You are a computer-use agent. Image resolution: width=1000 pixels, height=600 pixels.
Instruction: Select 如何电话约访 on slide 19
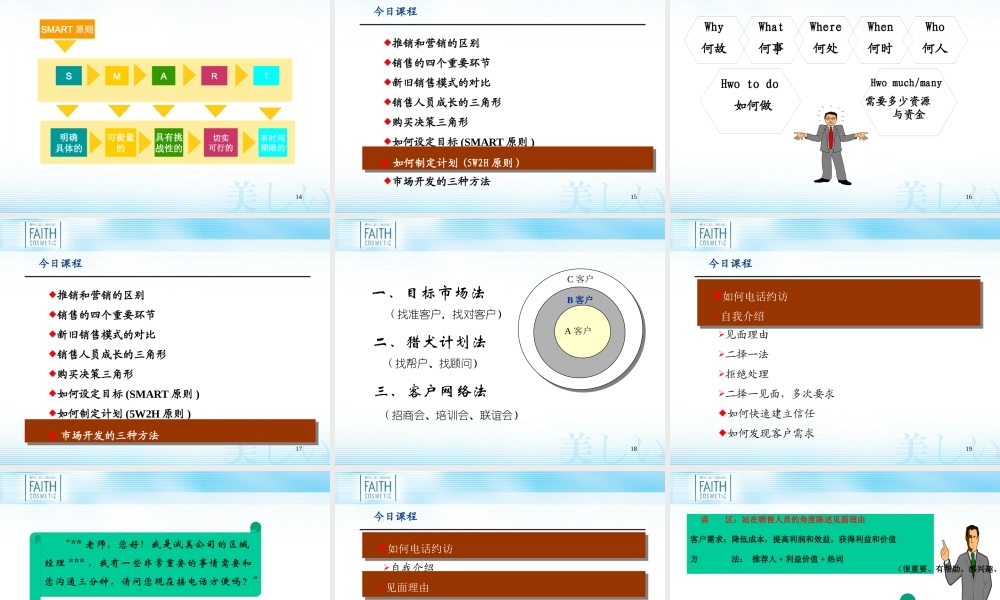coord(756,296)
